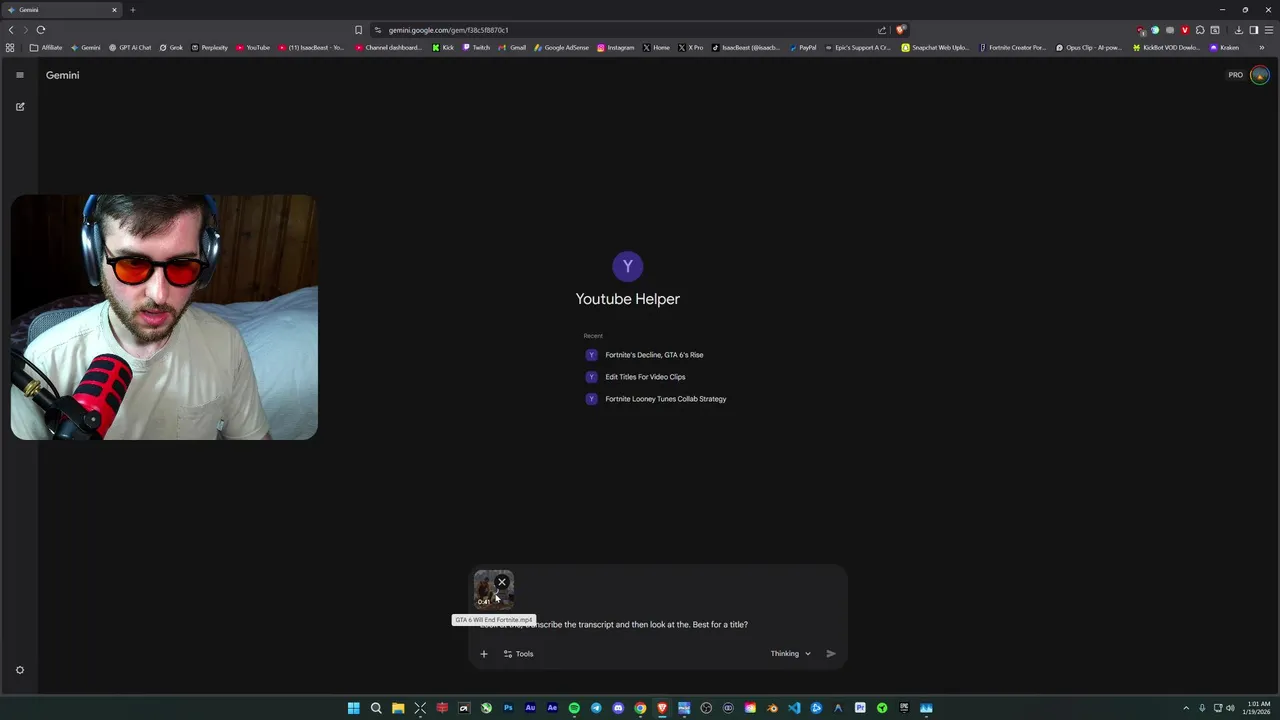Open Windows Start menu
The width and height of the screenshot is (1280, 720).
(354, 708)
